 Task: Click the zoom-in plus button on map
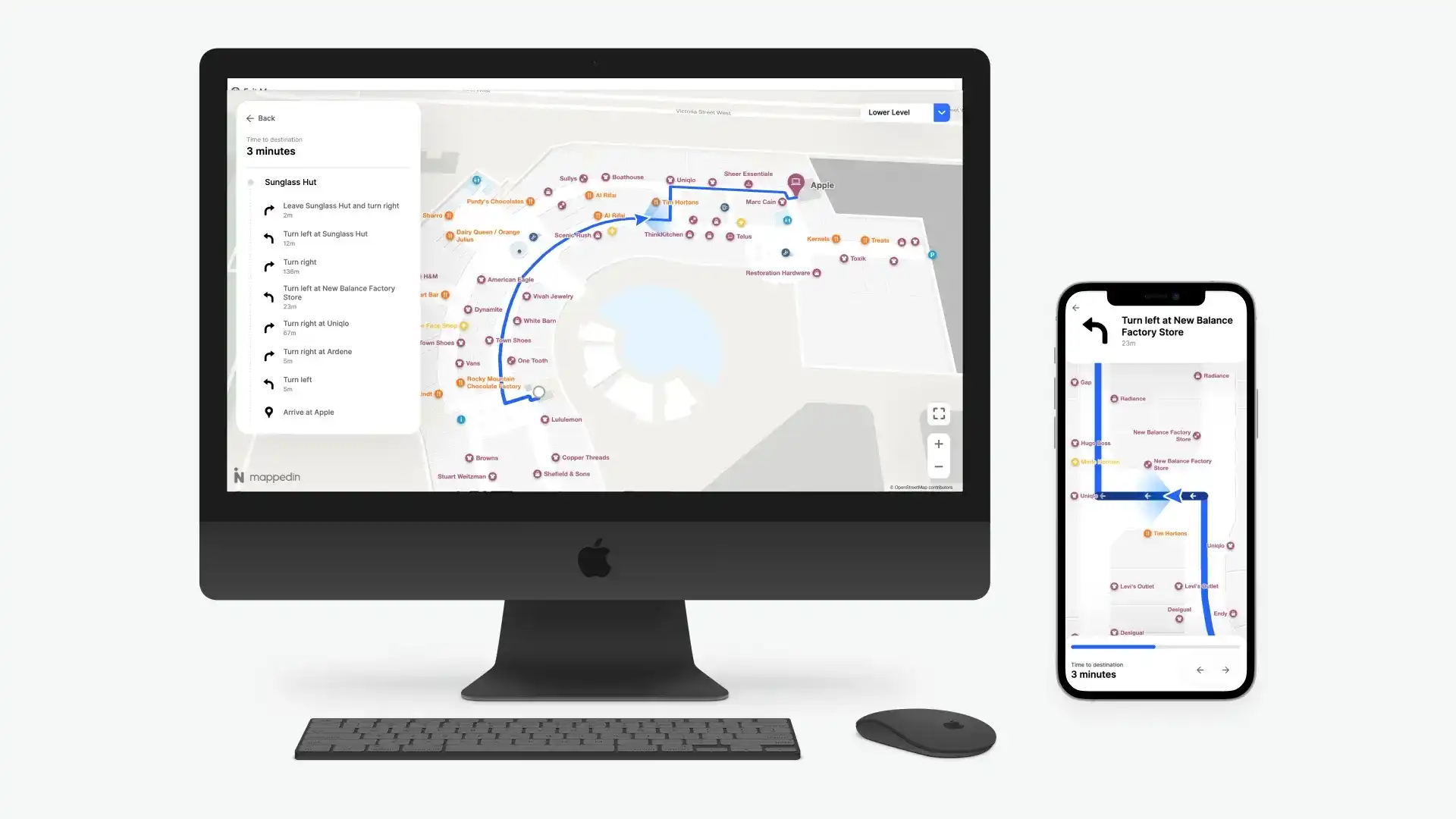point(938,444)
